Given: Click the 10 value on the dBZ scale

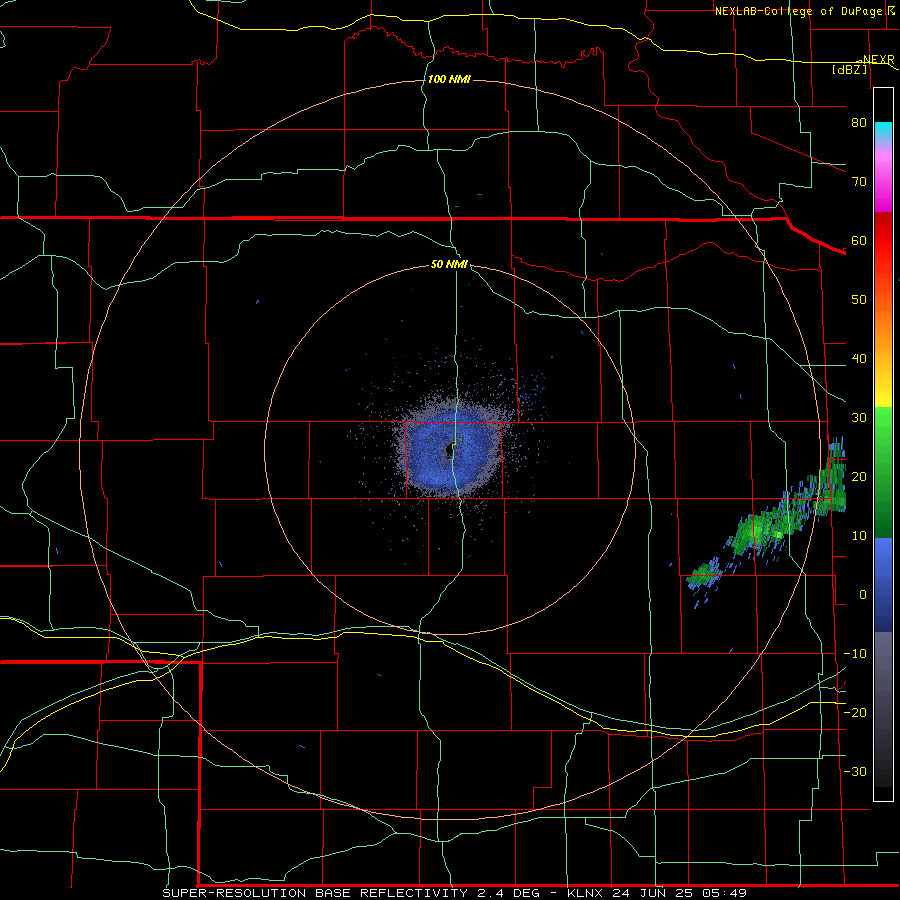Looking at the screenshot, I should 859,536.
